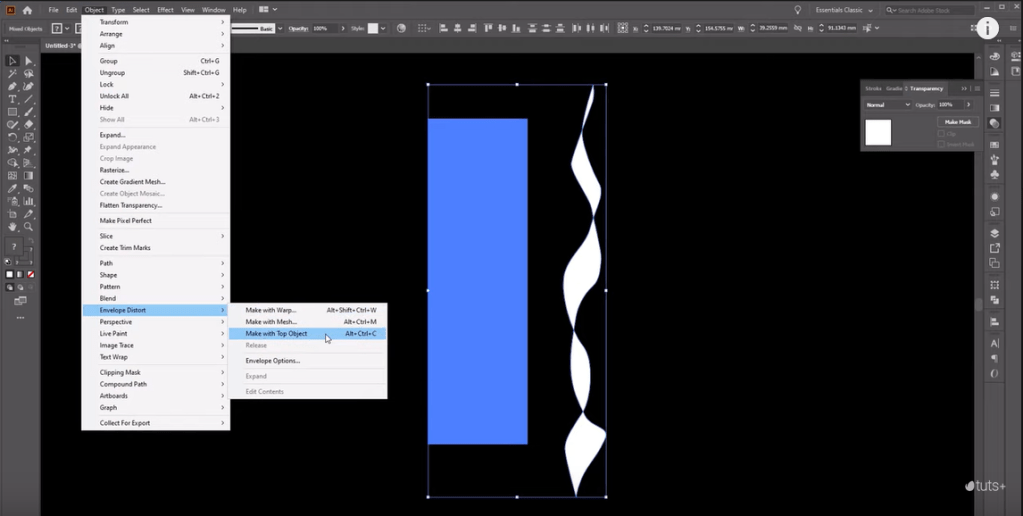Expand the Transparency opacity slider arrow
The height and width of the screenshot is (516, 1023).
coord(968,105)
